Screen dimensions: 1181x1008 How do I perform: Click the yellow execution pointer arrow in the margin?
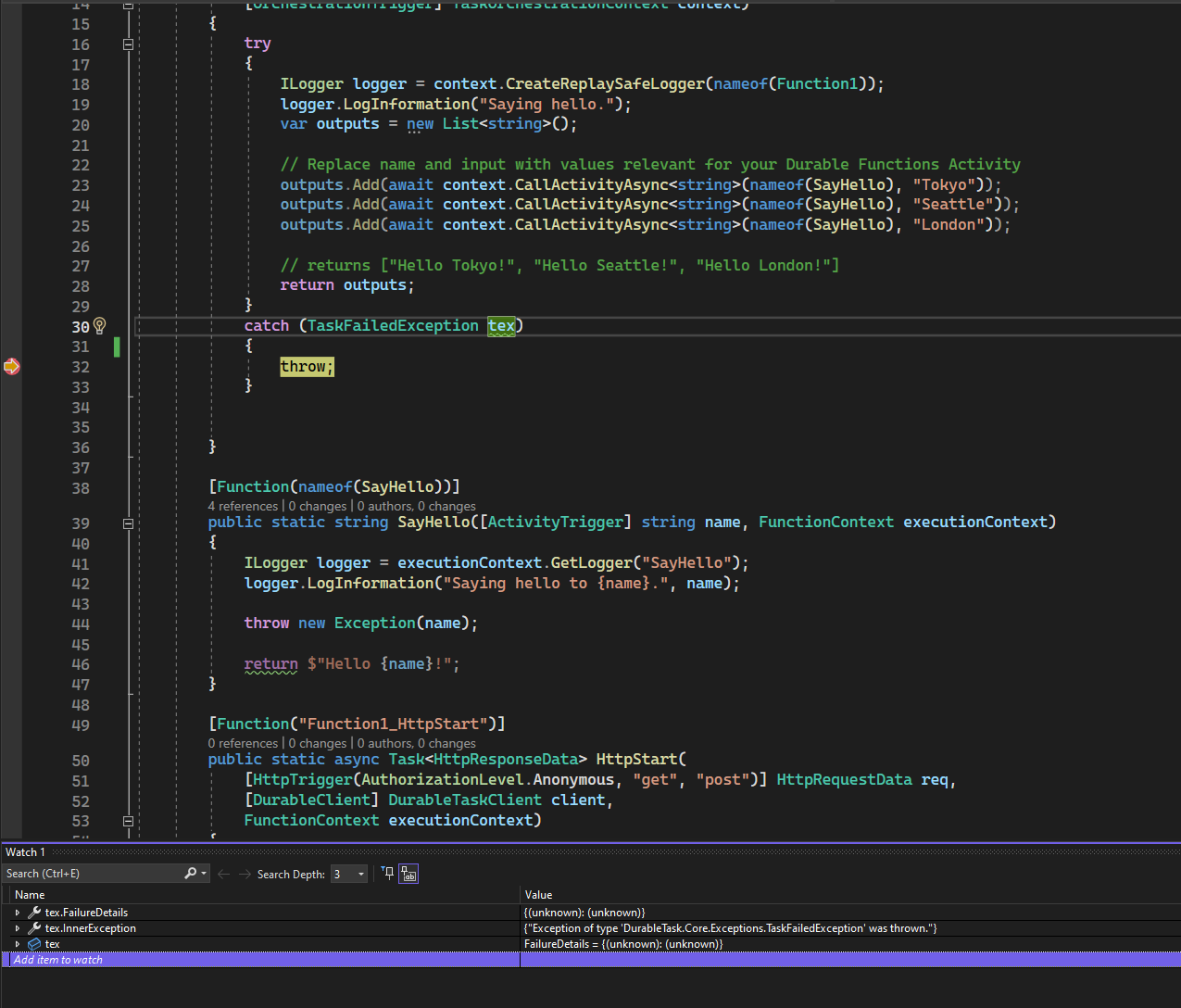[11, 366]
